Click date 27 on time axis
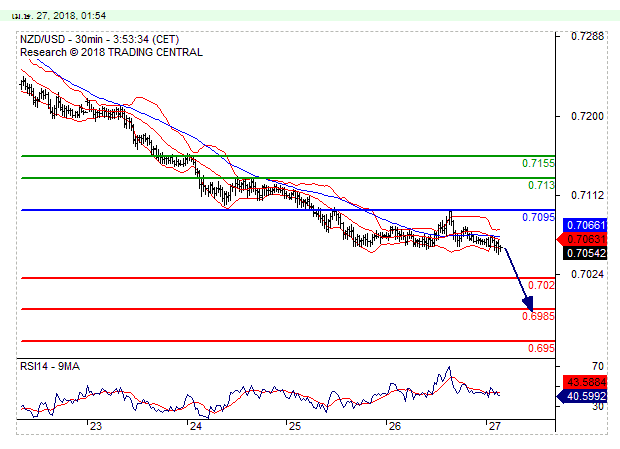The width and height of the screenshot is (620, 449). click(495, 426)
